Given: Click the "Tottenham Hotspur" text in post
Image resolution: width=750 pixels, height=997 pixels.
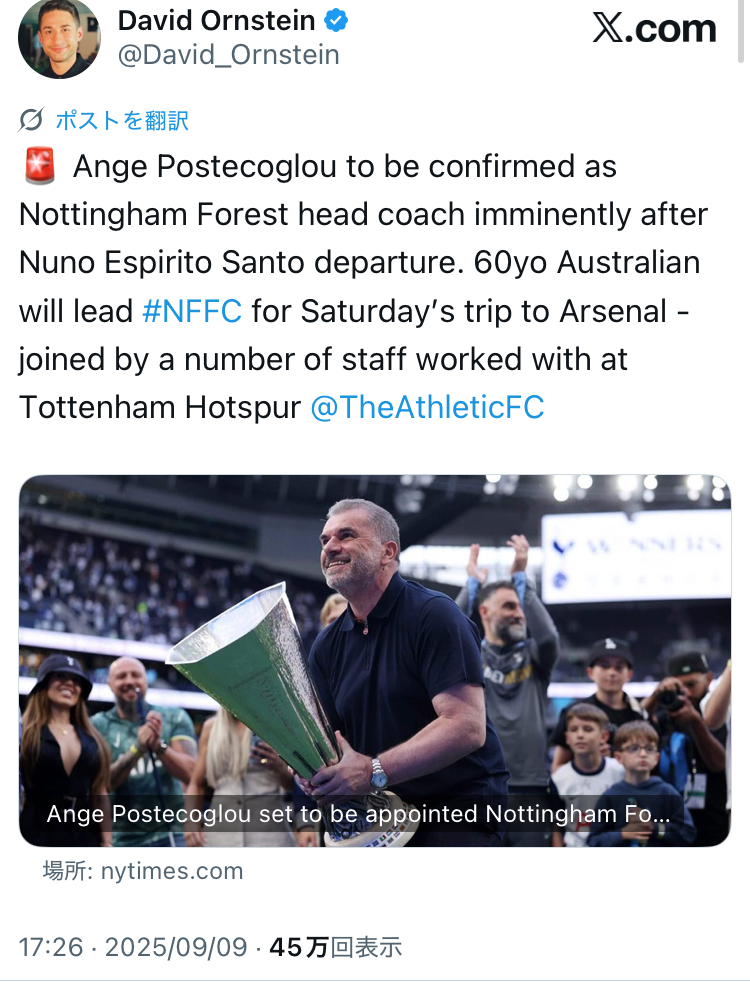Looking at the screenshot, I should tap(159, 407).
